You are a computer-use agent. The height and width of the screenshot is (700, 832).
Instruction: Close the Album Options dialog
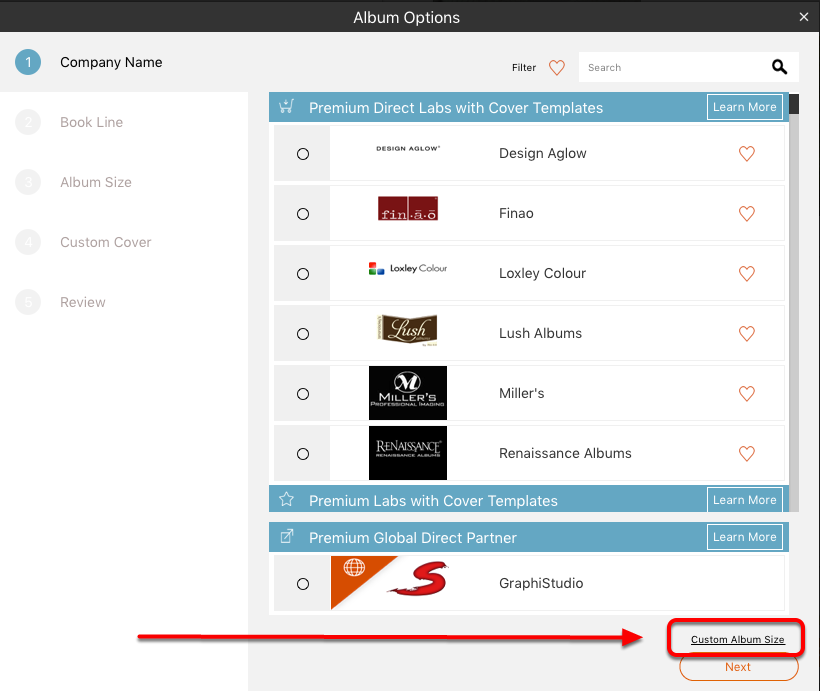pyautogui.click(x=804, y=17)
